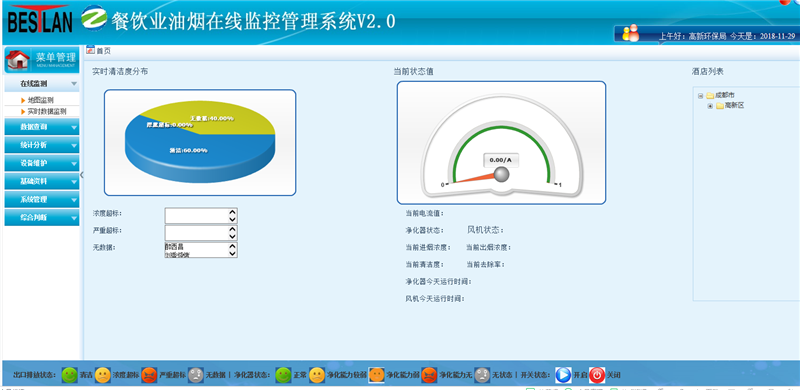Viewport: 800px width, 390px height.
Task: Click the yellow 浓度超标 face icon
Action: point(103,375)
